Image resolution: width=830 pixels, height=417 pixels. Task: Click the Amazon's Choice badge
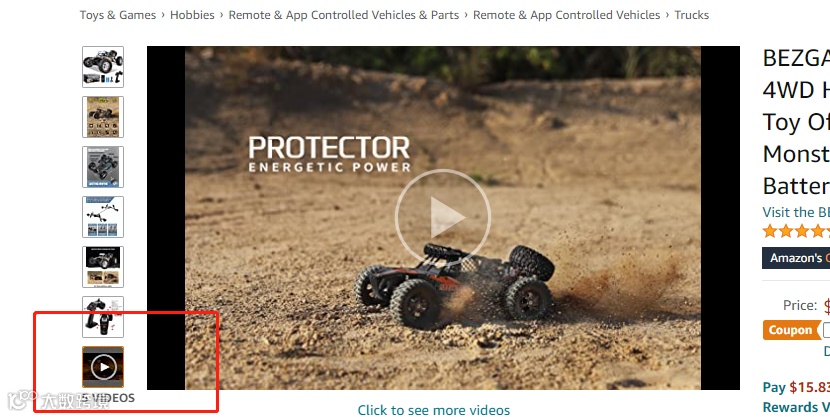coord(796,258)
